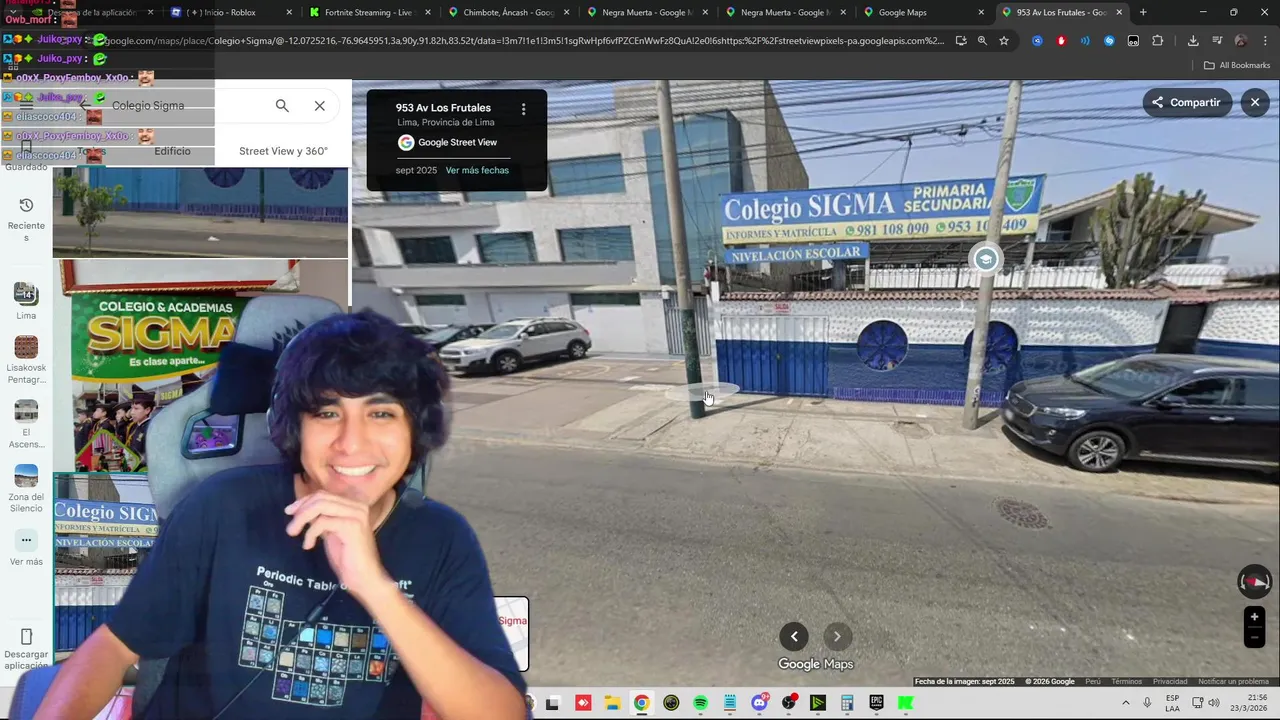Open a new browser tab
The width and height of the screenshot is (1280, 720).
tap(1143, 12)
